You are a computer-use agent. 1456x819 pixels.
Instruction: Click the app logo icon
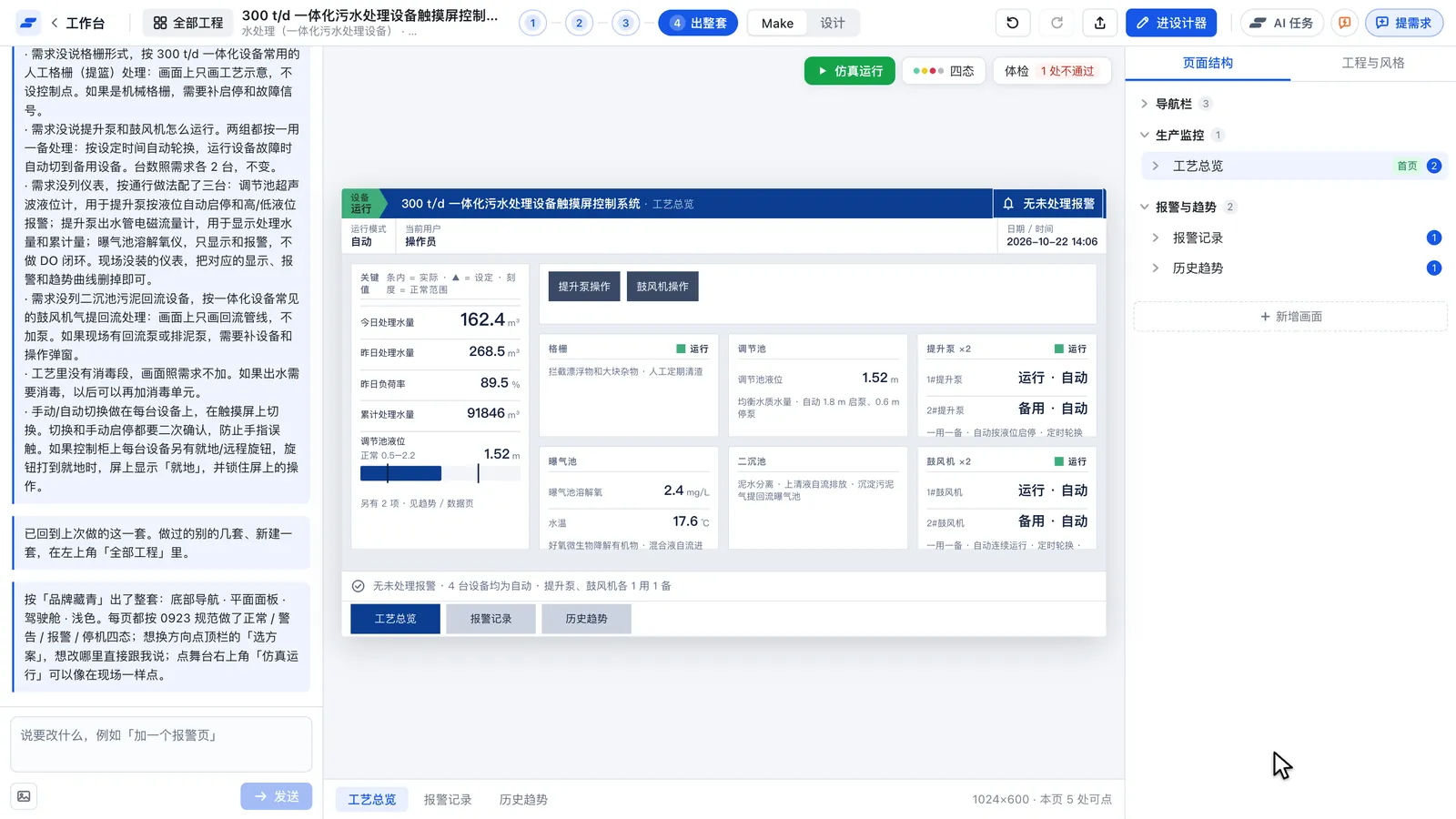pos(28,23)
